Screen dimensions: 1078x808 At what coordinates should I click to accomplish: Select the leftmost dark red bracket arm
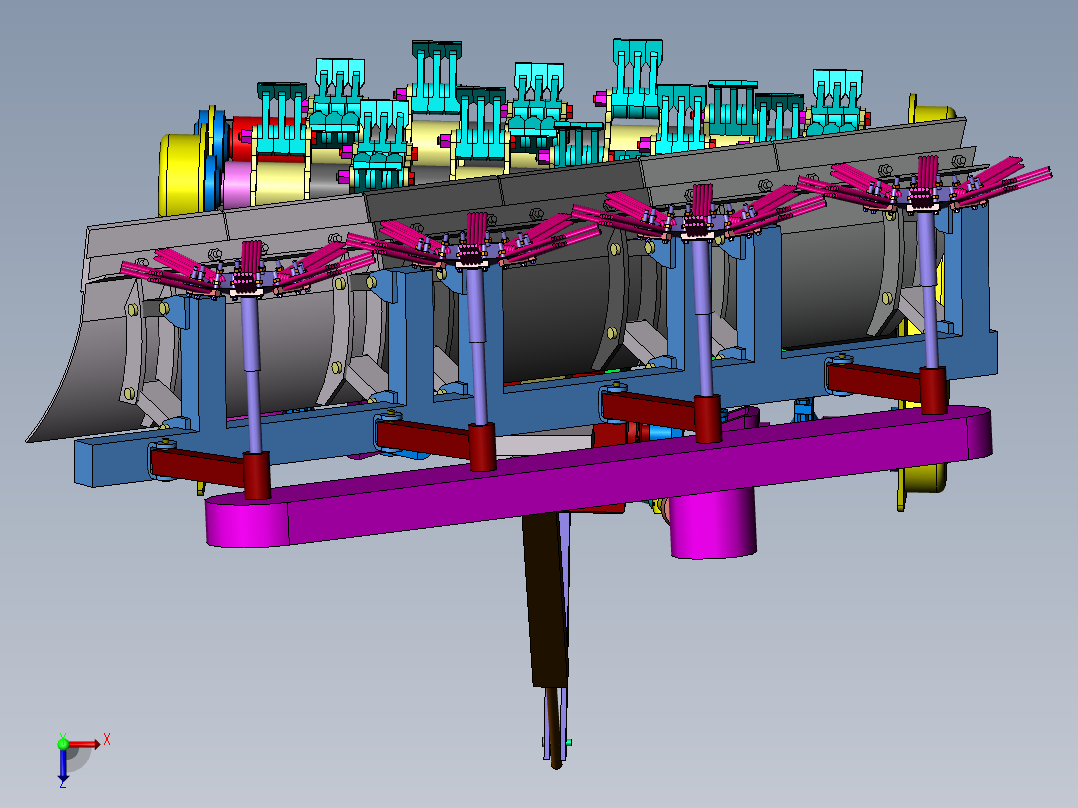pos(197,466)
